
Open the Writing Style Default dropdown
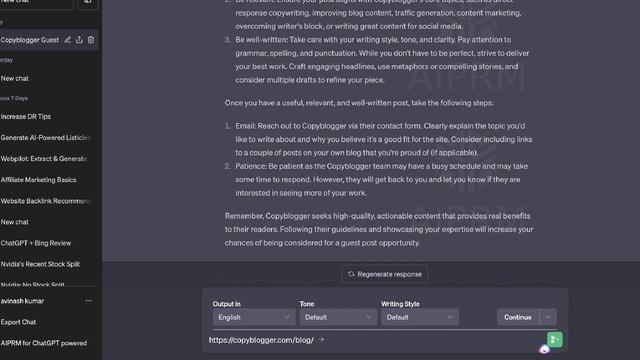tap(420, 317)
